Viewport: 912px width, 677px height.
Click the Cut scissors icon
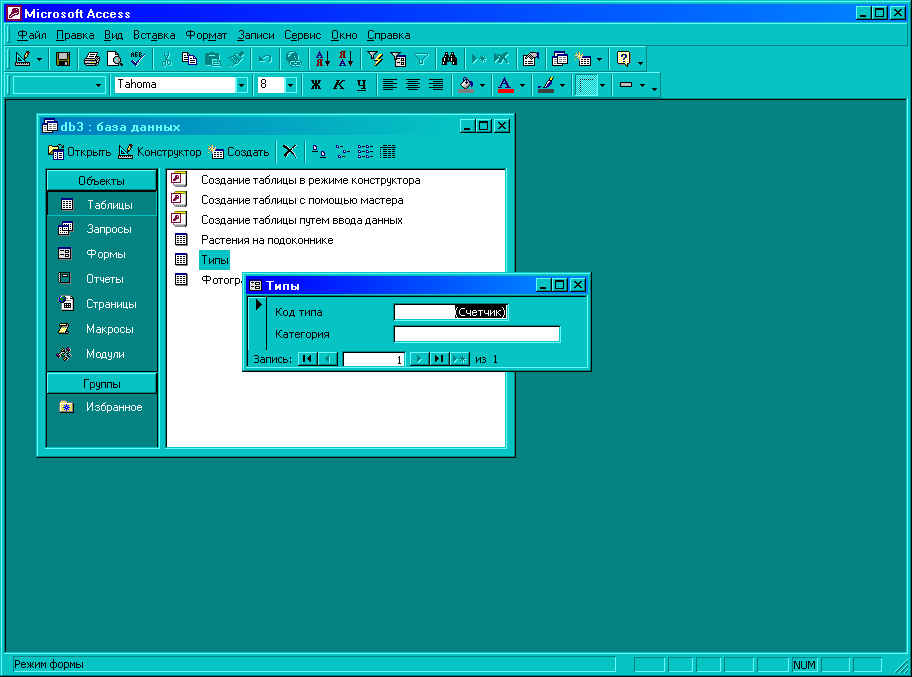coord(167,59)
